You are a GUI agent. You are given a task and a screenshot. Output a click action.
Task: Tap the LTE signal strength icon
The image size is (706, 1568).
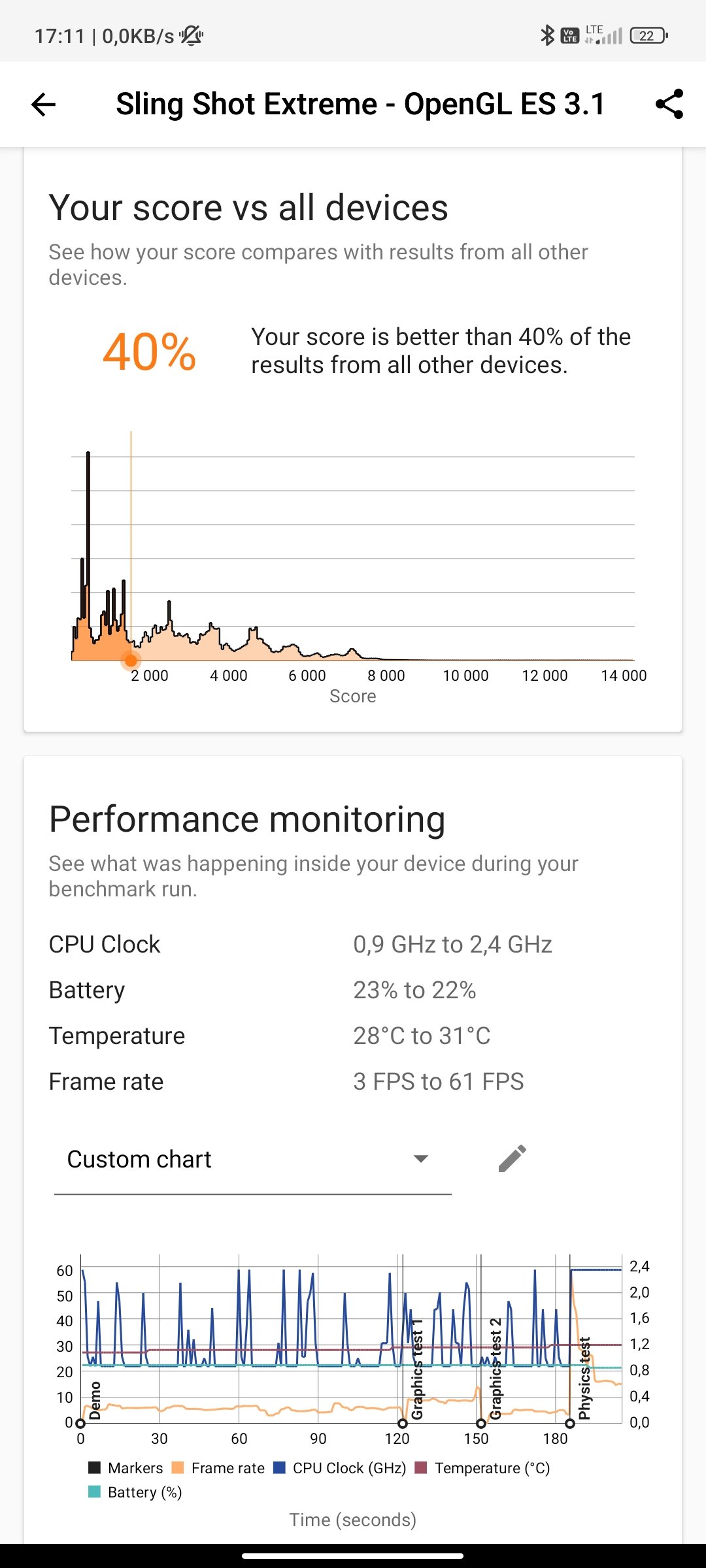603,35
